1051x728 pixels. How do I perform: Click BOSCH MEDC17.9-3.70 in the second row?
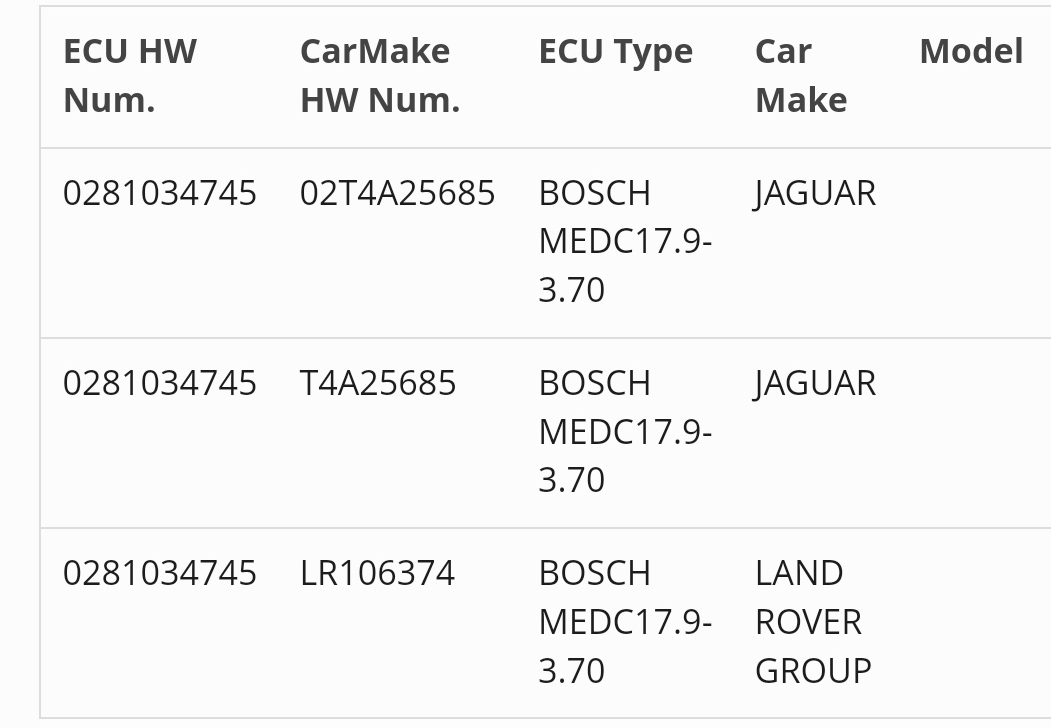point(625,431)
